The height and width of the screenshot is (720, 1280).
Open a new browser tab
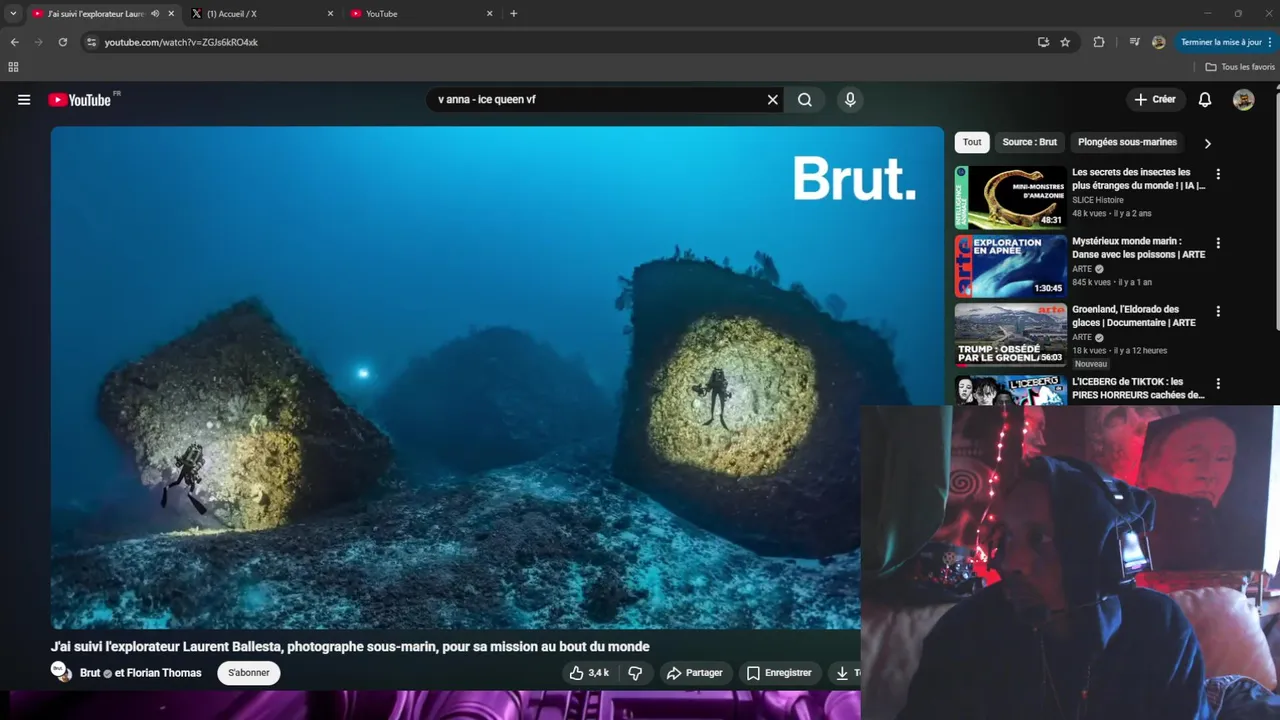pyautogui.click(x=514, y=14)
